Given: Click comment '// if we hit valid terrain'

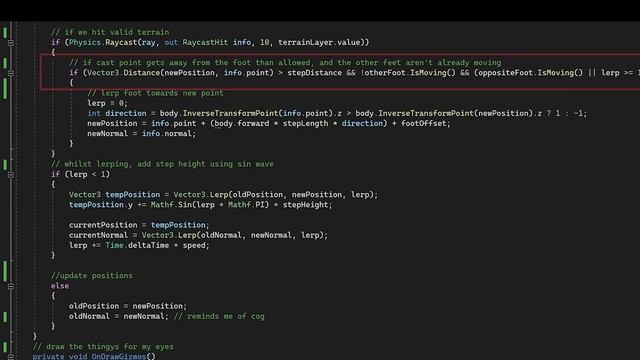Looking at the screenshot, I should click(110, 32).
